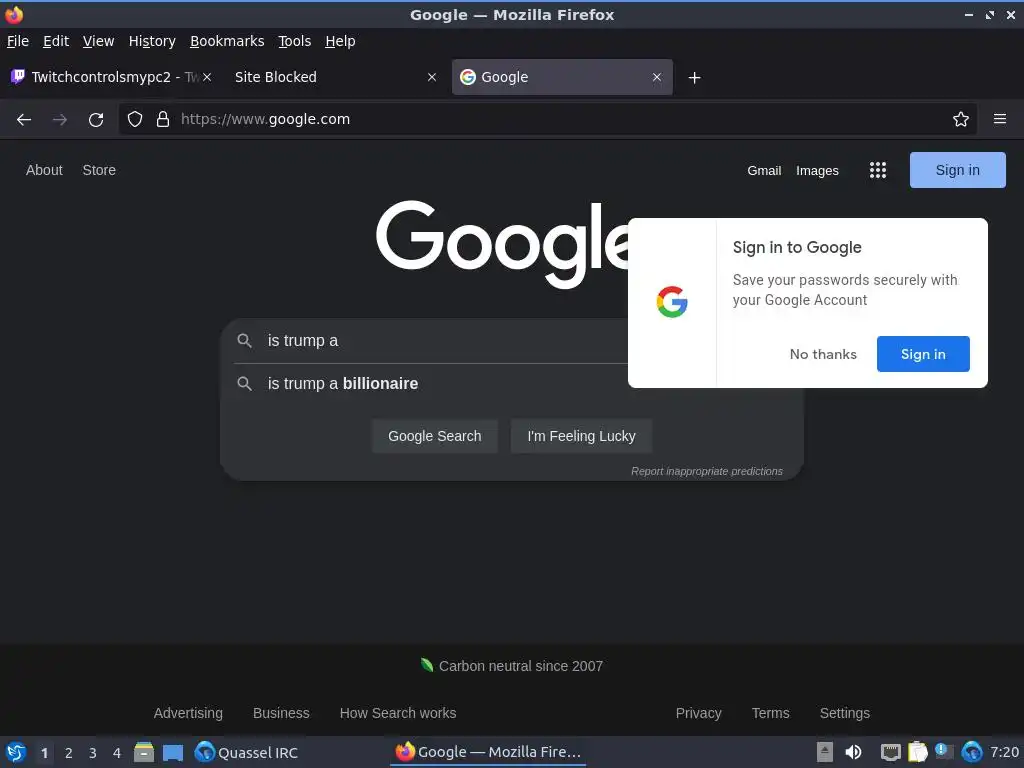
Task: Click the Google Mozilla Firefox taskbar entry
Action: click(488, 752)
